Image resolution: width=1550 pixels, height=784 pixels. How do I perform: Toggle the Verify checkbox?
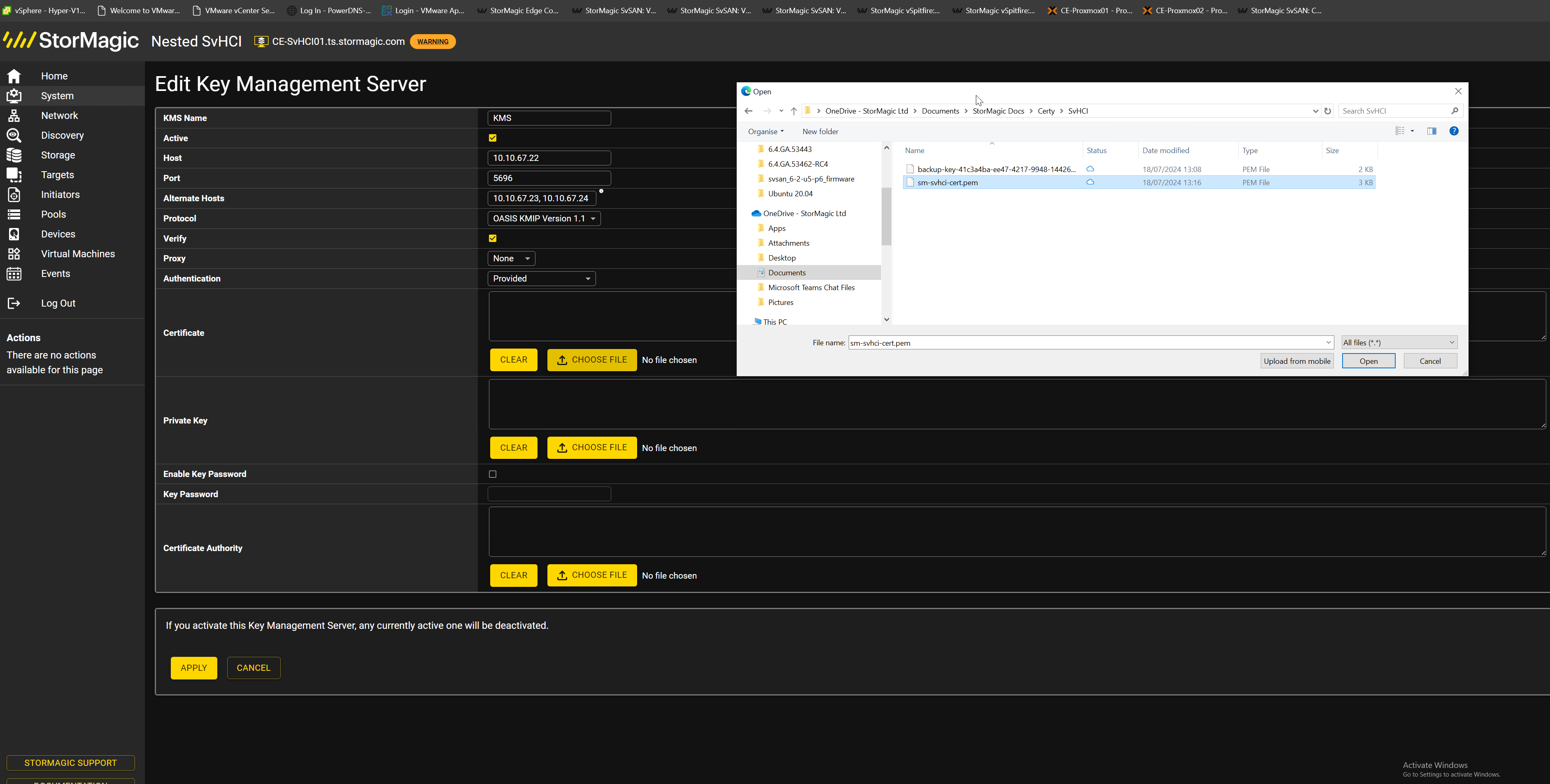click(x=493, y=238)
